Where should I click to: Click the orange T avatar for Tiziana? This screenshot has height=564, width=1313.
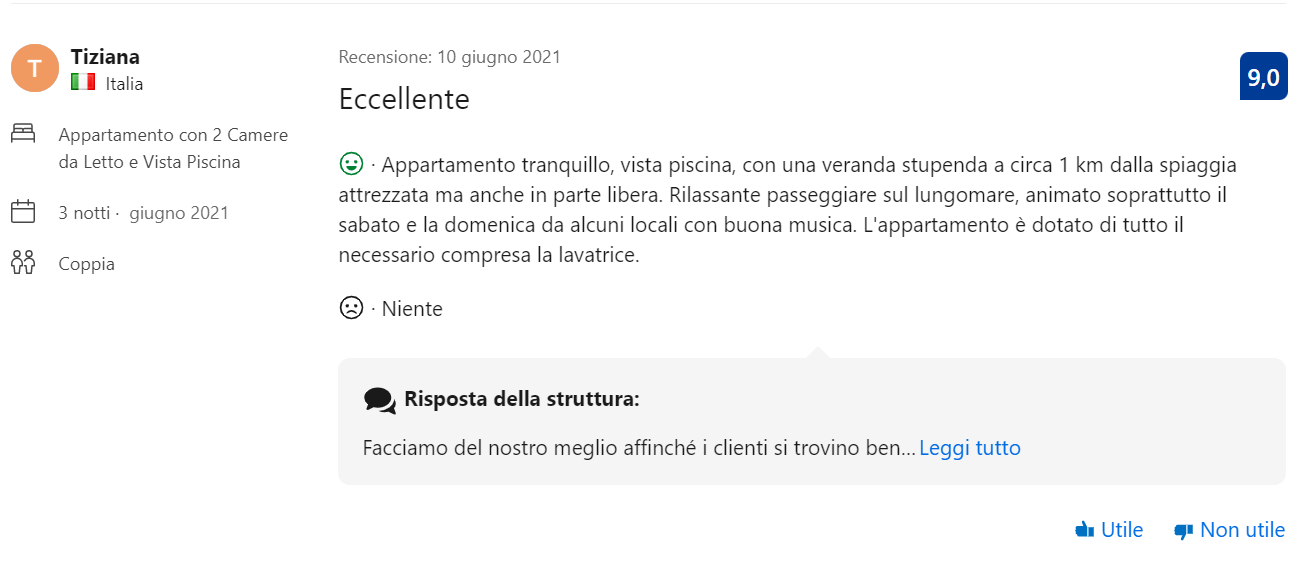point(35,68)
